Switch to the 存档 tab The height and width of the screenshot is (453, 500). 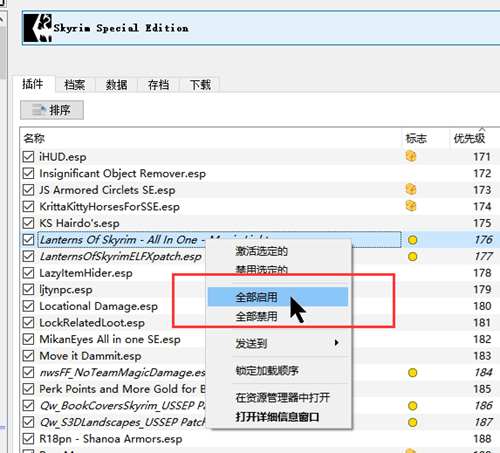(x=158, y=85)
